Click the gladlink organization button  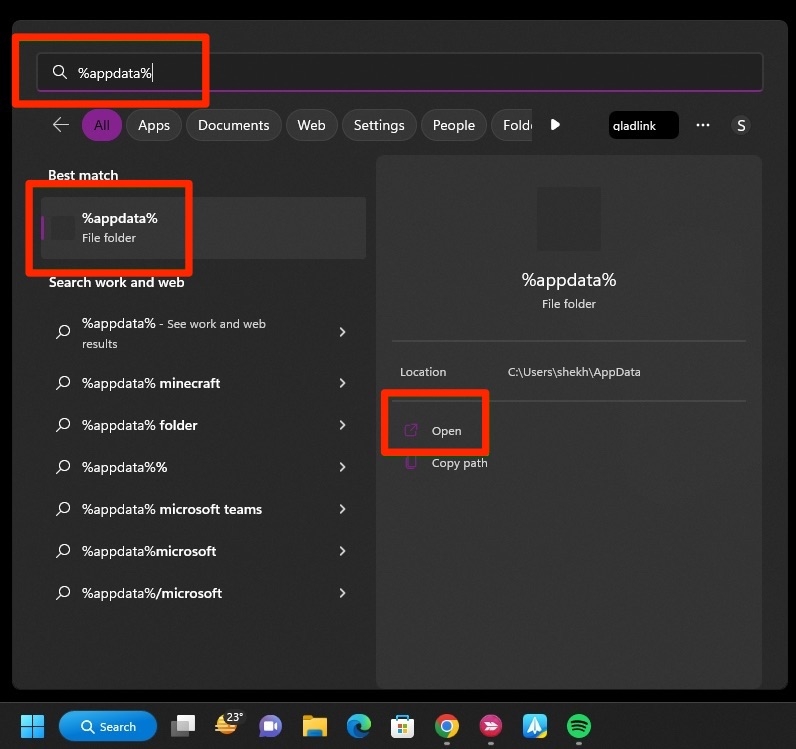(644, 125)
